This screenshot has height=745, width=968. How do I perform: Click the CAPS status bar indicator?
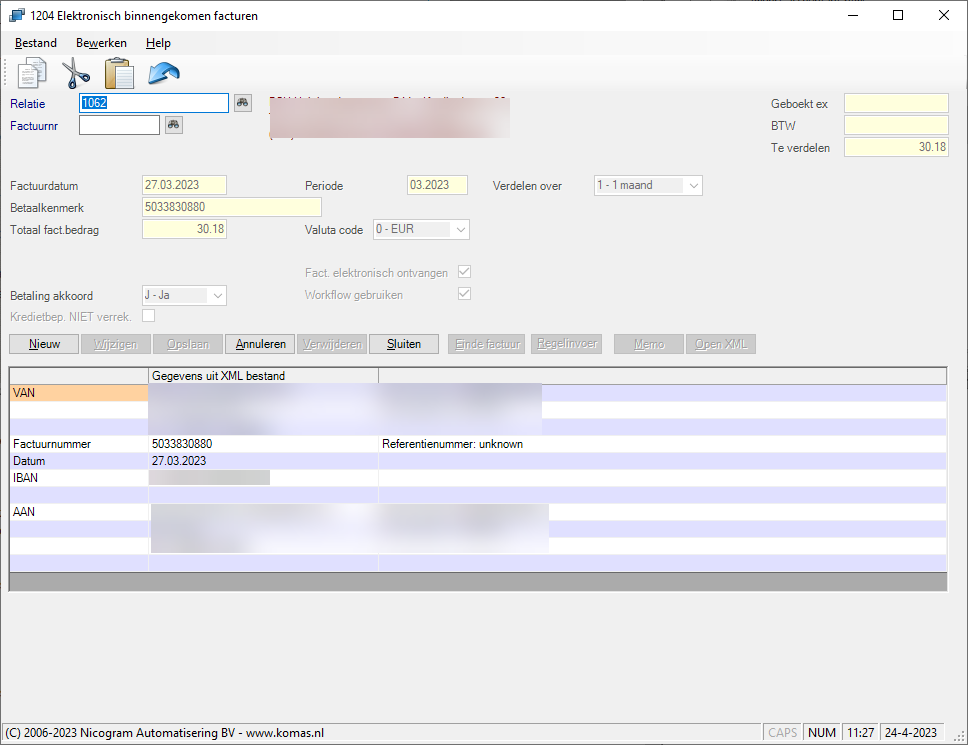pyautogui.click(x=782, y=733)
